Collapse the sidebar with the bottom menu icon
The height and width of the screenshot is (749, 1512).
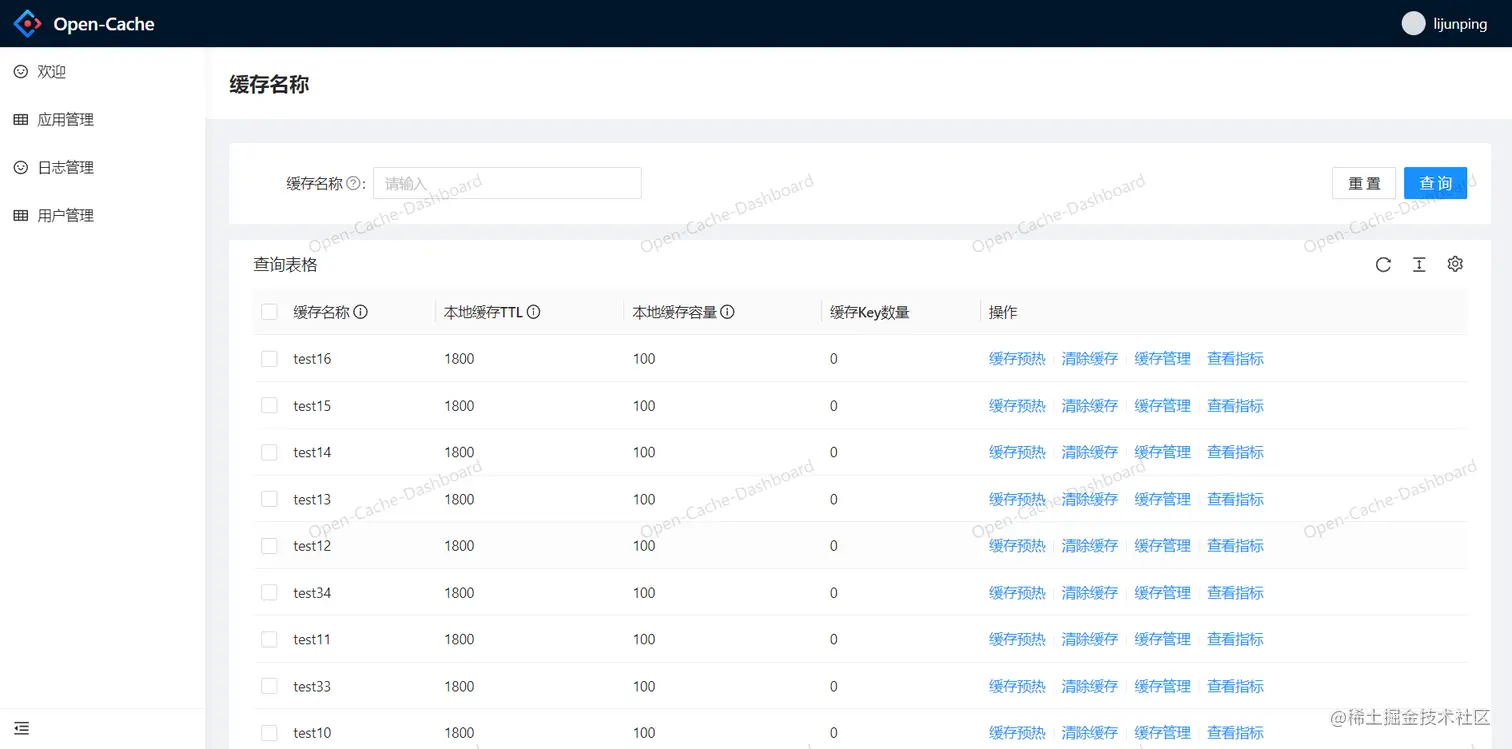pos(22,729)
